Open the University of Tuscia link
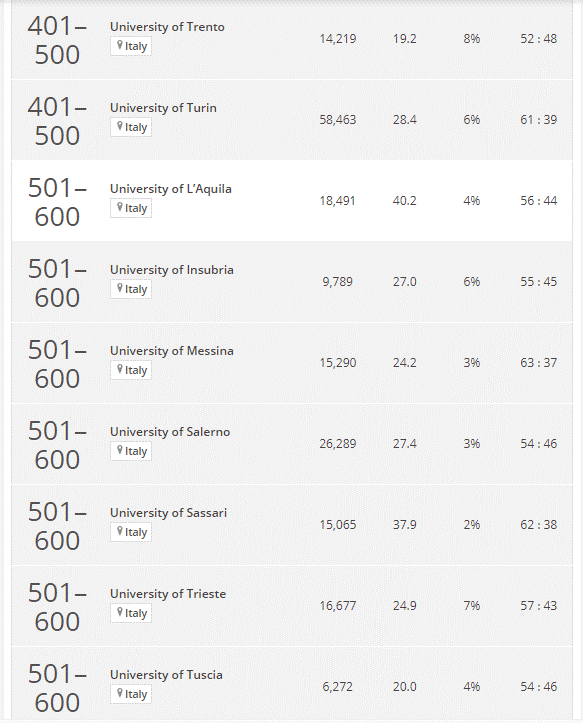 click(166, 676)
